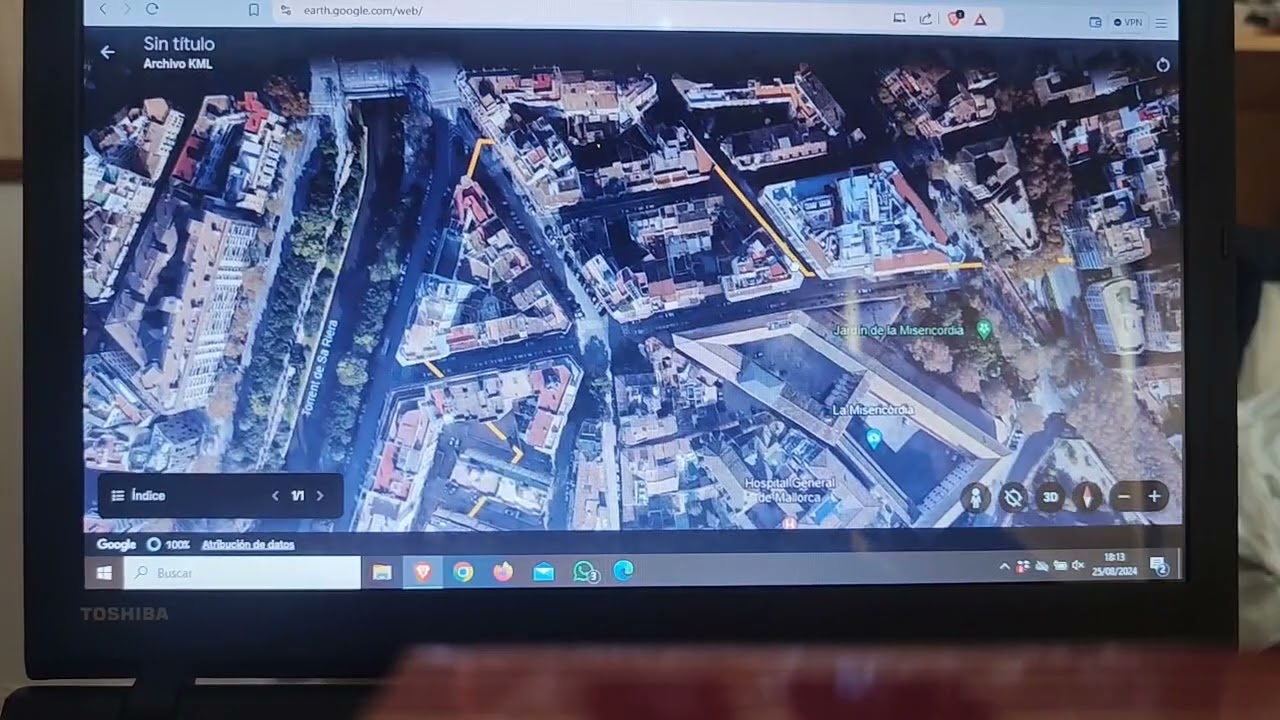
Task: Click the Brave browser taskbar icon
Action: pyautogui.click(x=423, y=572)
